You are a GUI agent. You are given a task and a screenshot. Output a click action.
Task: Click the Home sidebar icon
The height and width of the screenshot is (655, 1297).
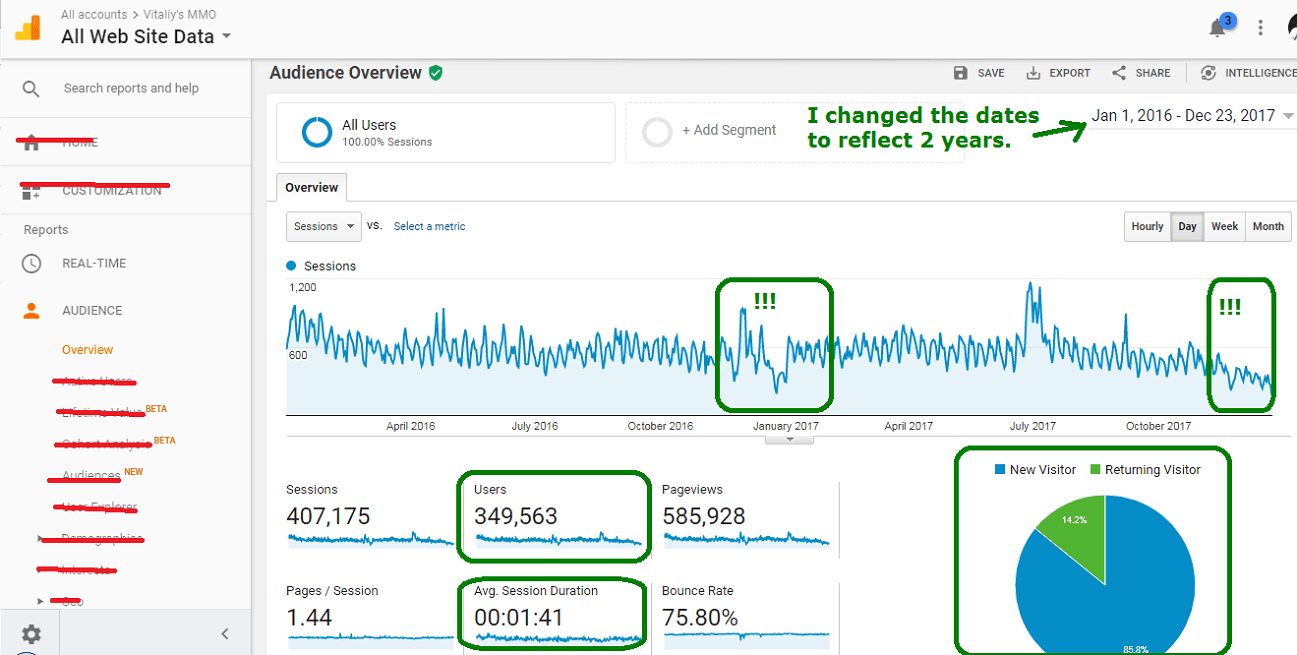pos(31,142)
